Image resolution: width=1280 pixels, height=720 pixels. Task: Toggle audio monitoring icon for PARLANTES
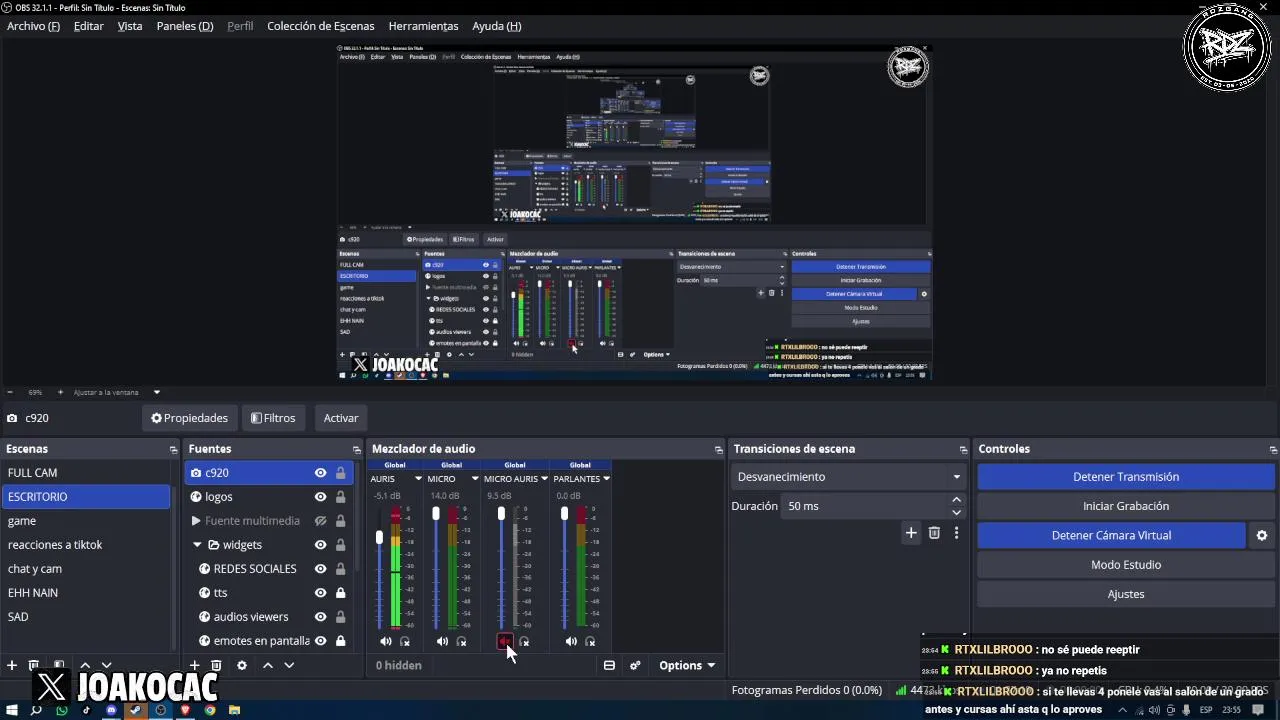pyautogui.click(x=590, y=641)
